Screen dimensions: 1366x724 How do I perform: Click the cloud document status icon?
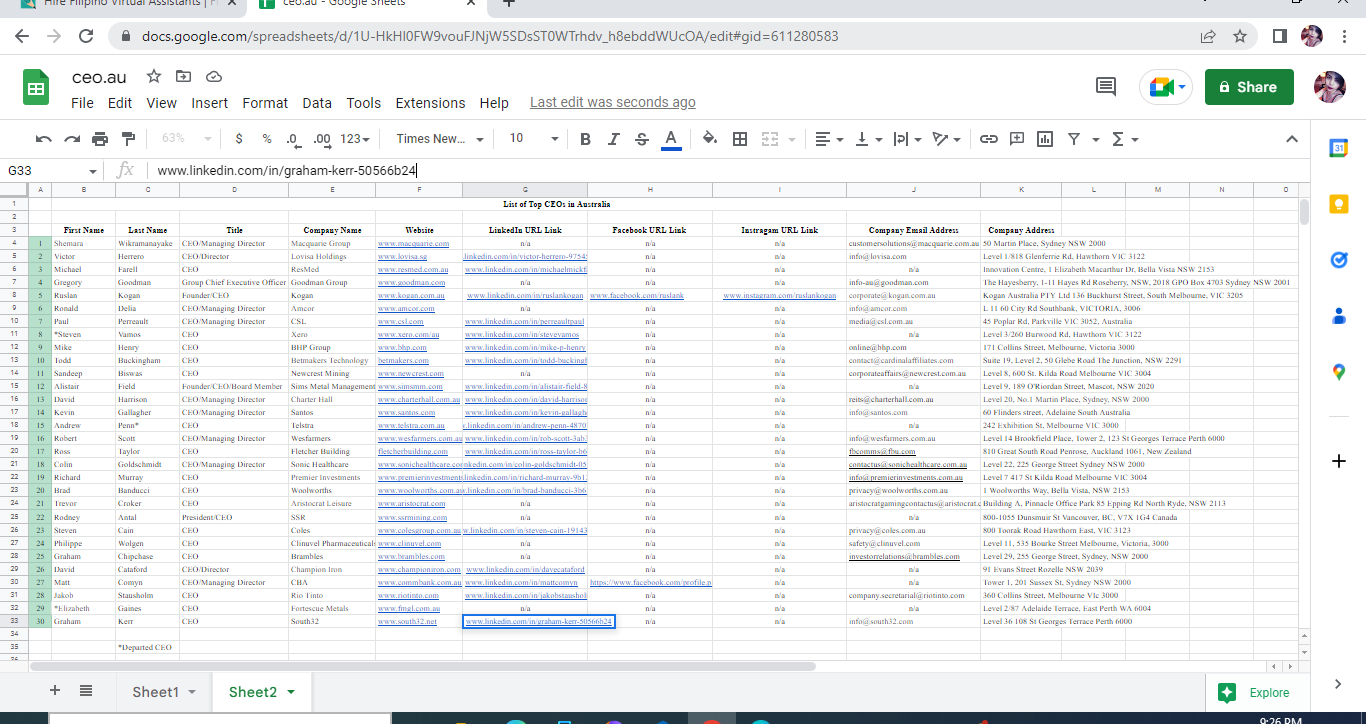214,76
